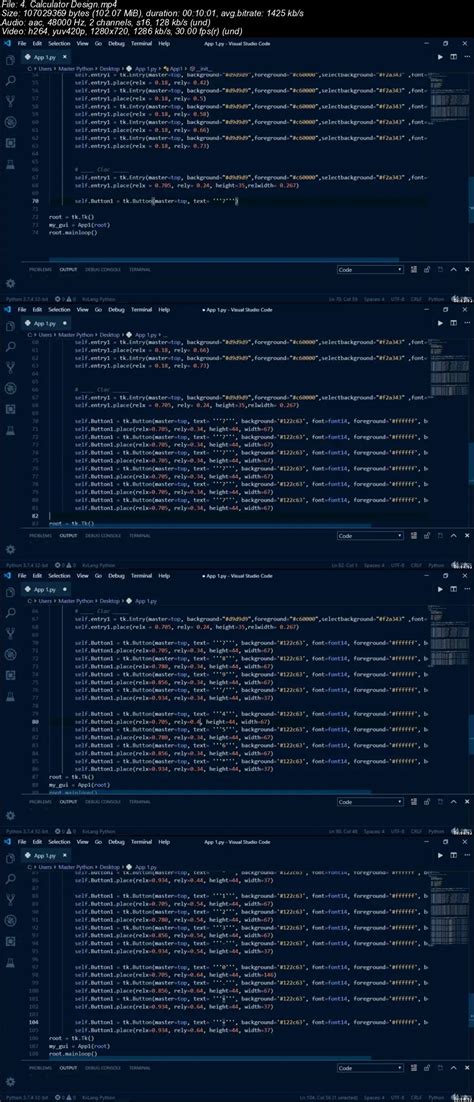Split editor icon in third frame
This screenshot has width=474, height=1102.
click(453, 589)
